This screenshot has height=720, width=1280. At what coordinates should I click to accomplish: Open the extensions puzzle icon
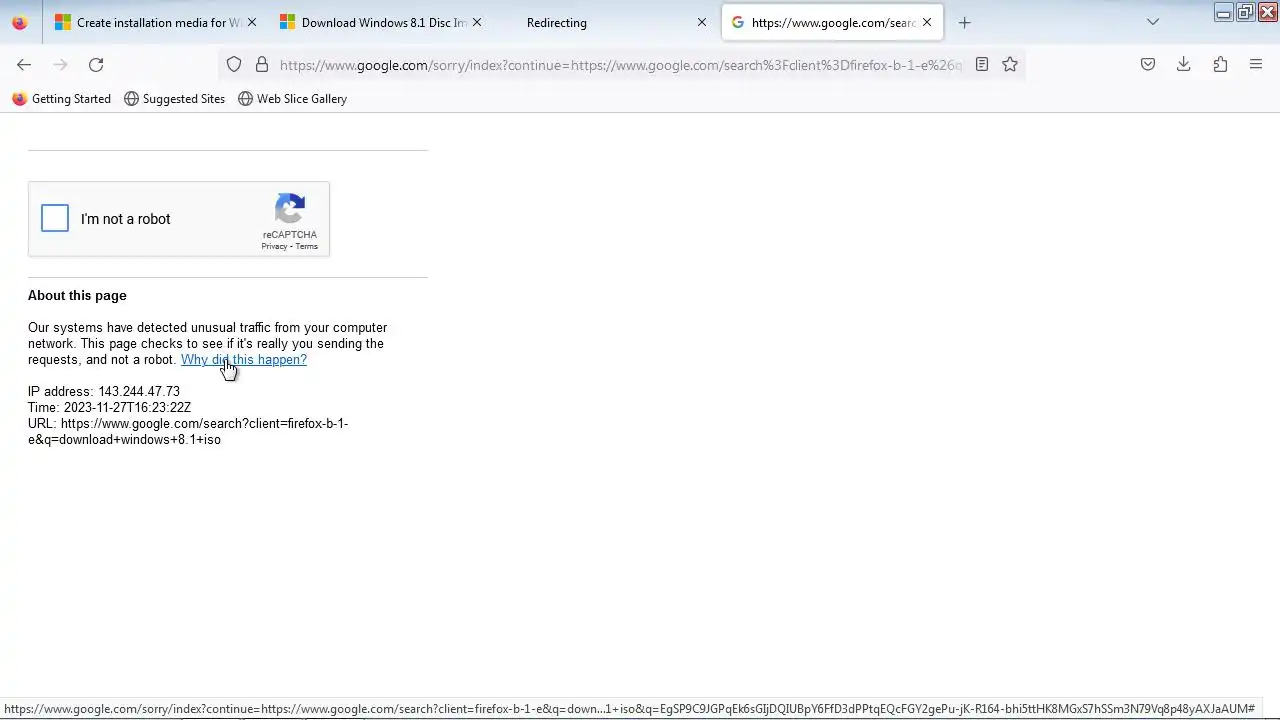click(1220, 64)
